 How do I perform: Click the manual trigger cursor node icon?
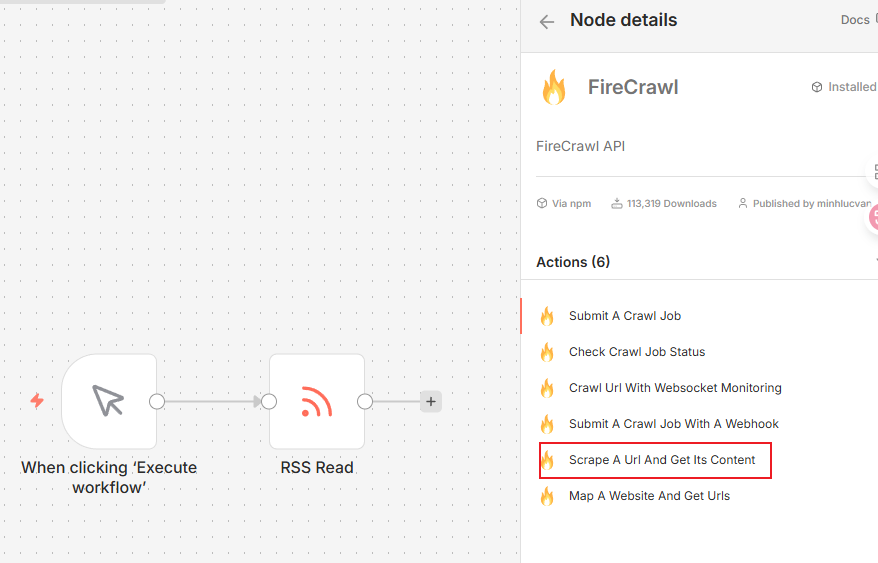108,402
